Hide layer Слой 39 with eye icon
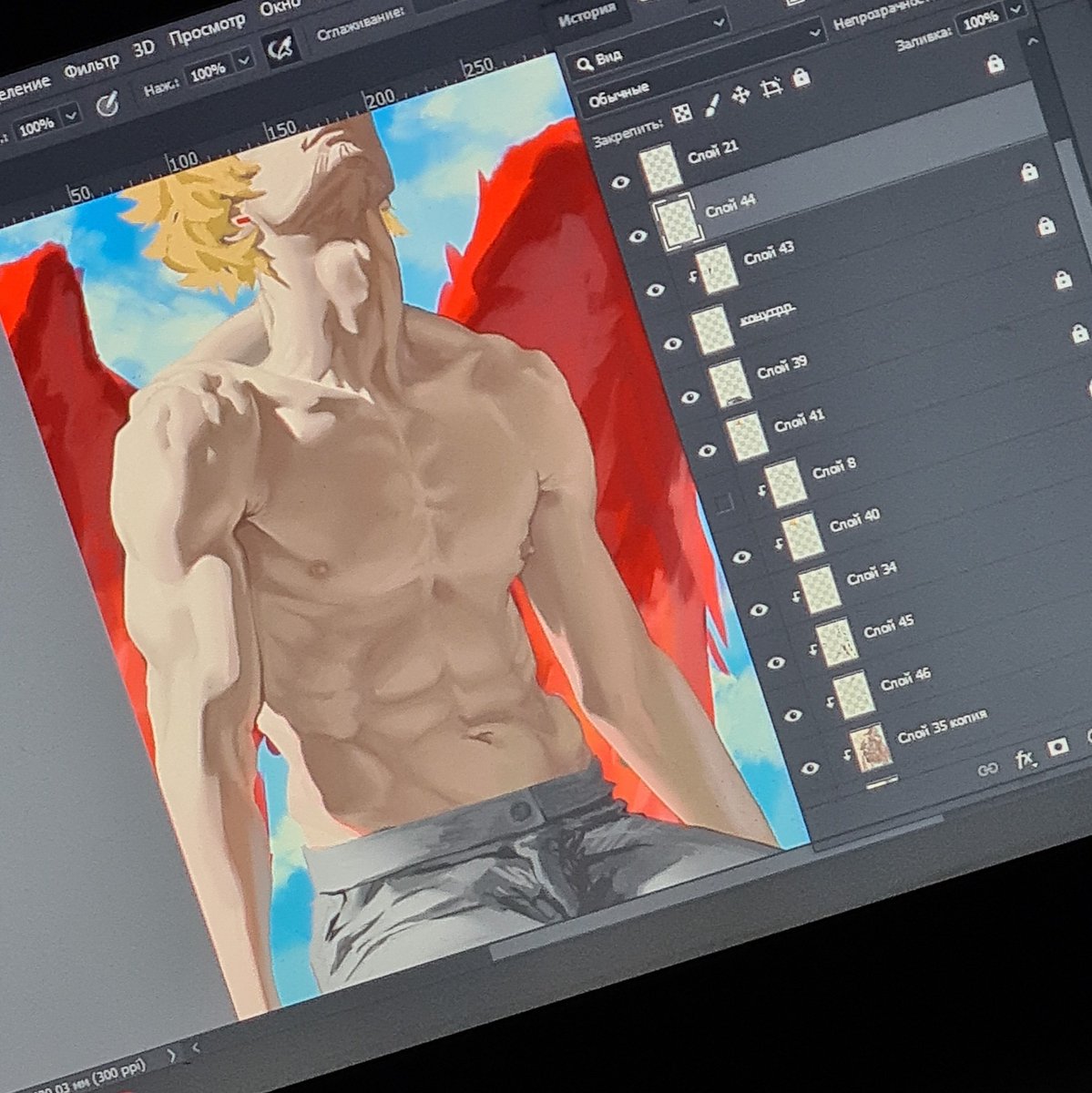Screen dimensions: 1092x1093 point(689,396)
